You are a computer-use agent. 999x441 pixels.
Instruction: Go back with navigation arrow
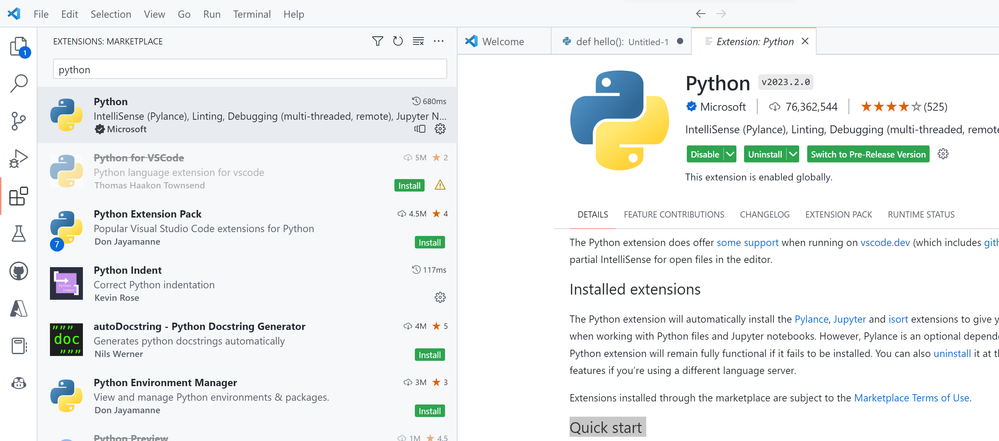coord(700,13)
